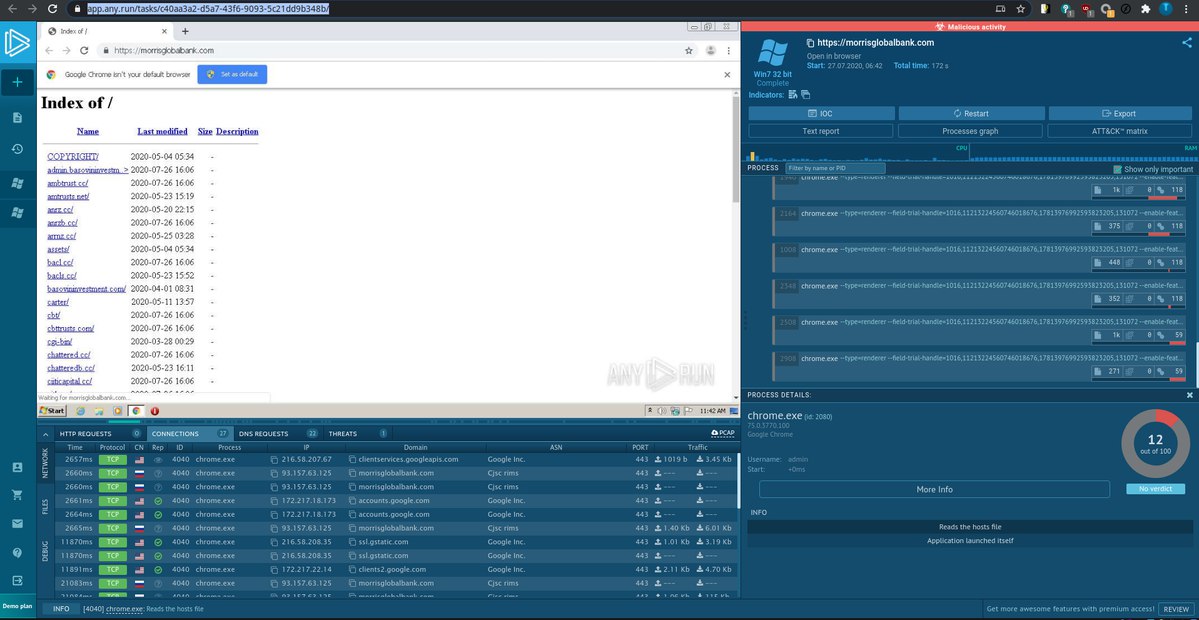
Task: Toggle Show only important checkbox
Action: [x=1118, y=169]
